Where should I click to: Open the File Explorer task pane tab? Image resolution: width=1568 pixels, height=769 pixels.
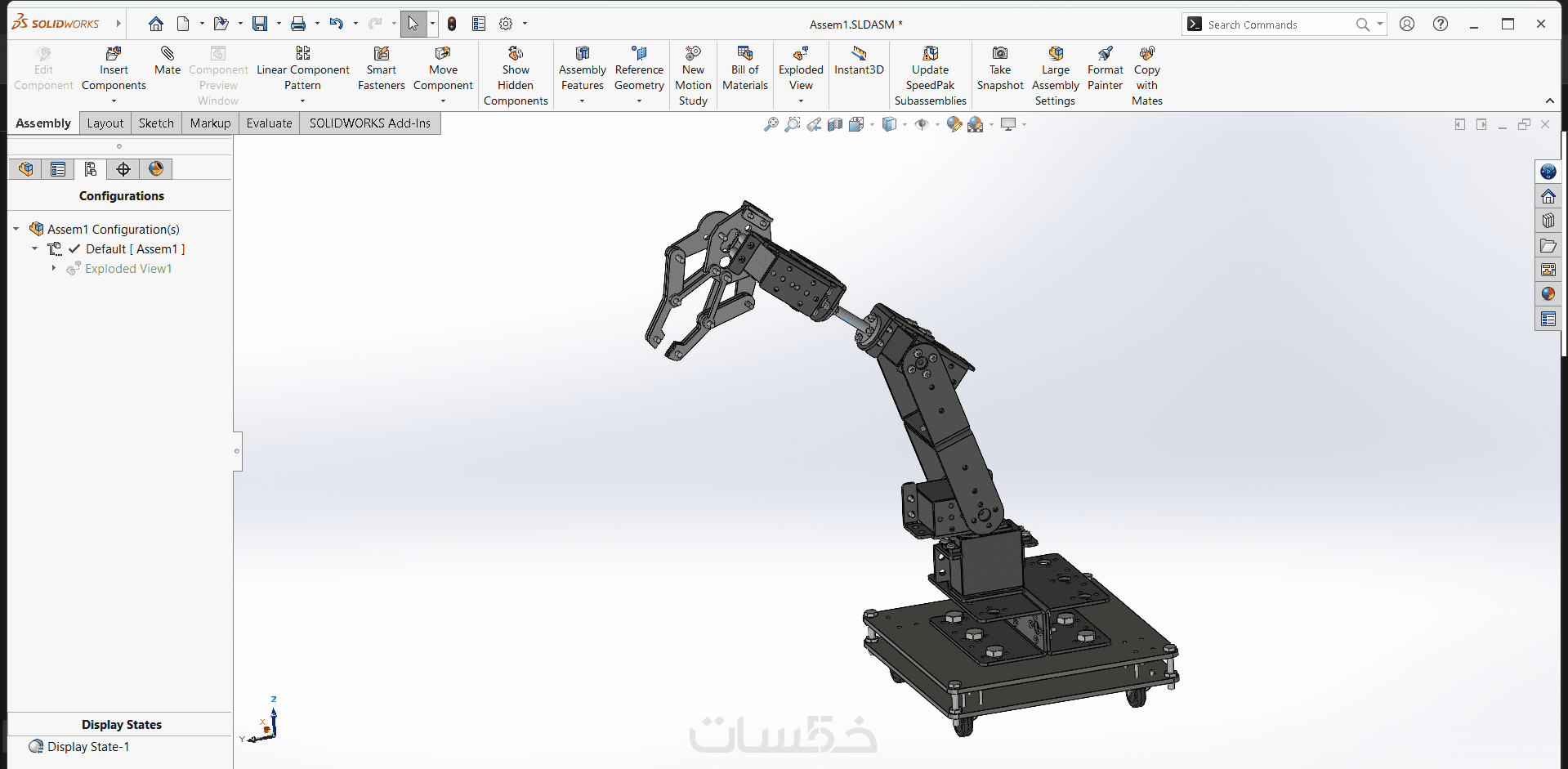[1548, 245]
